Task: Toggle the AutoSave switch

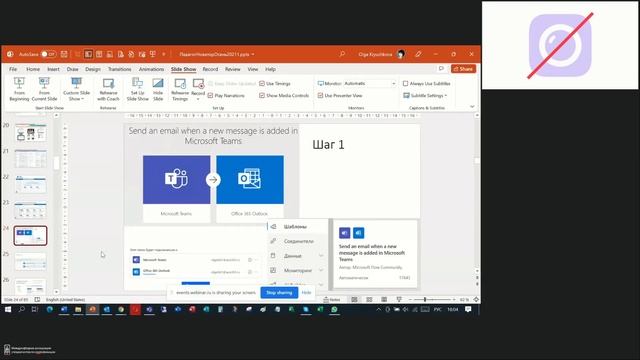Action: [x=49, y=54]
